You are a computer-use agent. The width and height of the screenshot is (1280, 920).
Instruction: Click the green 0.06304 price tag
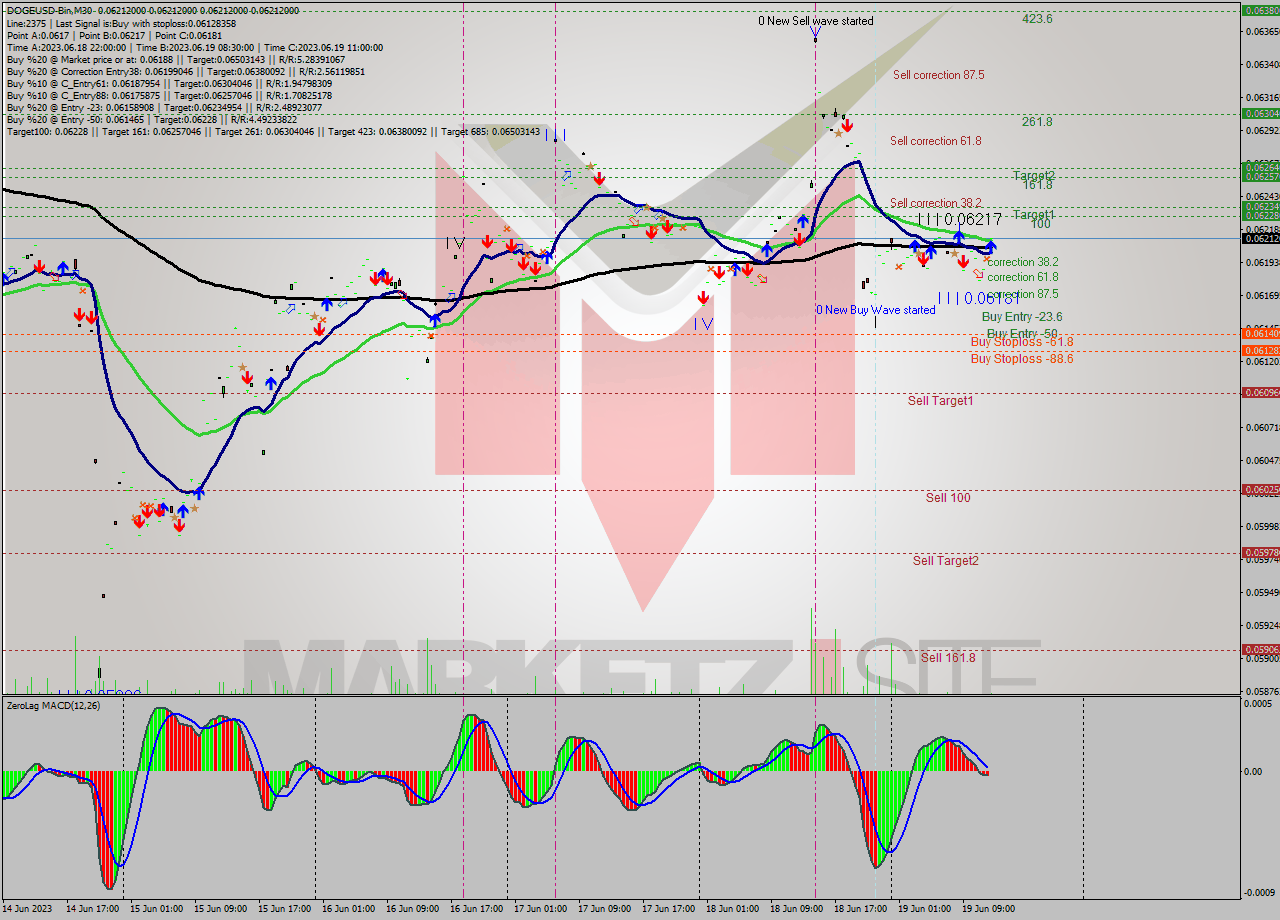(1260, 113)
